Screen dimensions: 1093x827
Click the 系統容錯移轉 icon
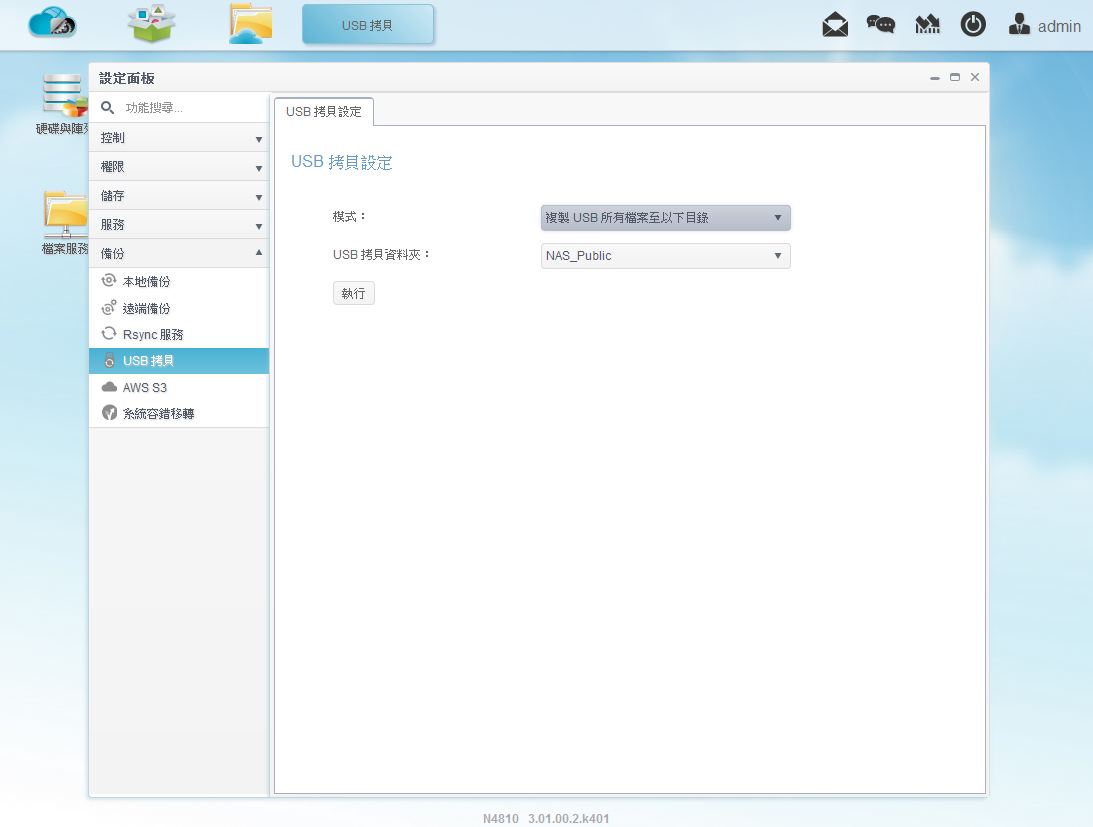109,413
